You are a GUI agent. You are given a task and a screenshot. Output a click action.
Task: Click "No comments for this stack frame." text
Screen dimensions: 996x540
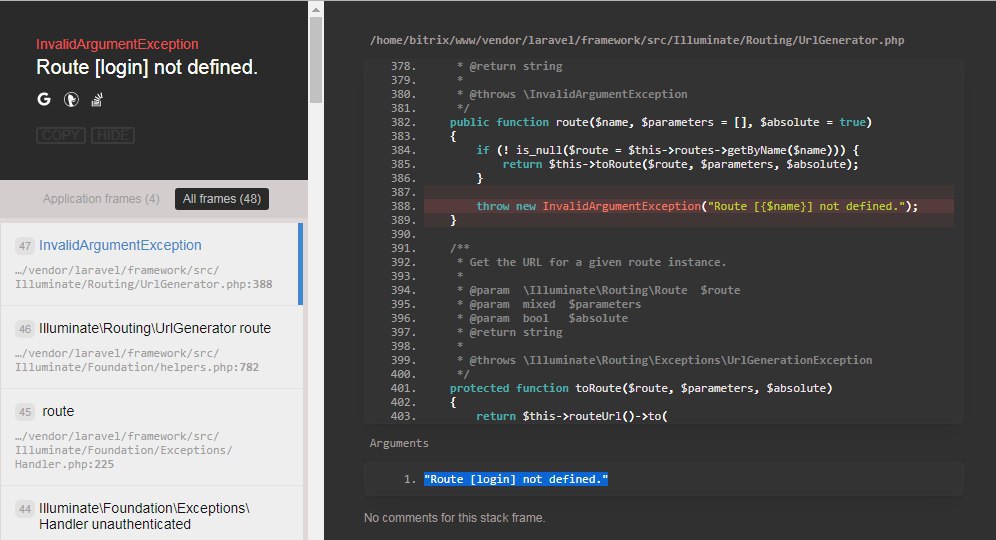(455, 518)
